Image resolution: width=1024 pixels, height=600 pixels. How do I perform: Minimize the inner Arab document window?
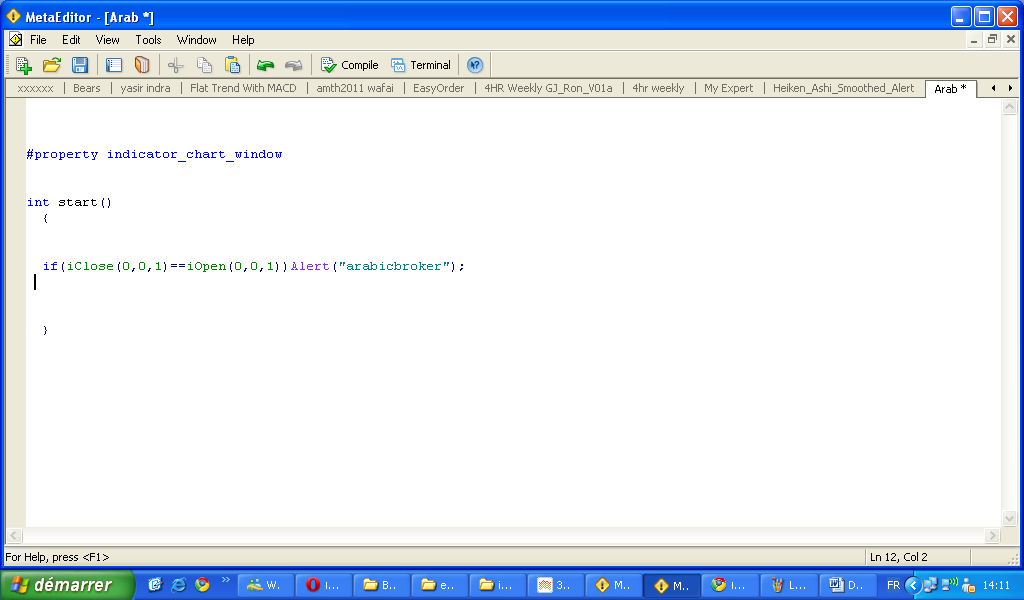(x=974, y=39)
